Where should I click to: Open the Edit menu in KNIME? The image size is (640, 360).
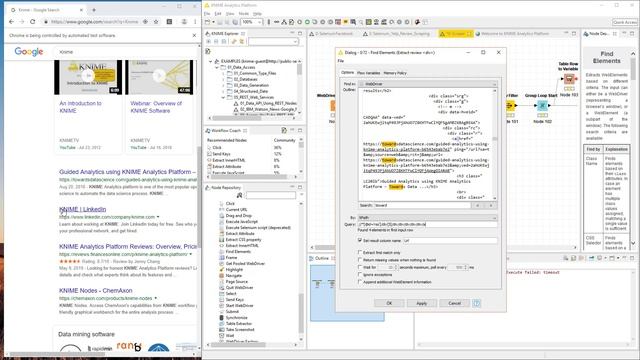[x=218, y=13]
